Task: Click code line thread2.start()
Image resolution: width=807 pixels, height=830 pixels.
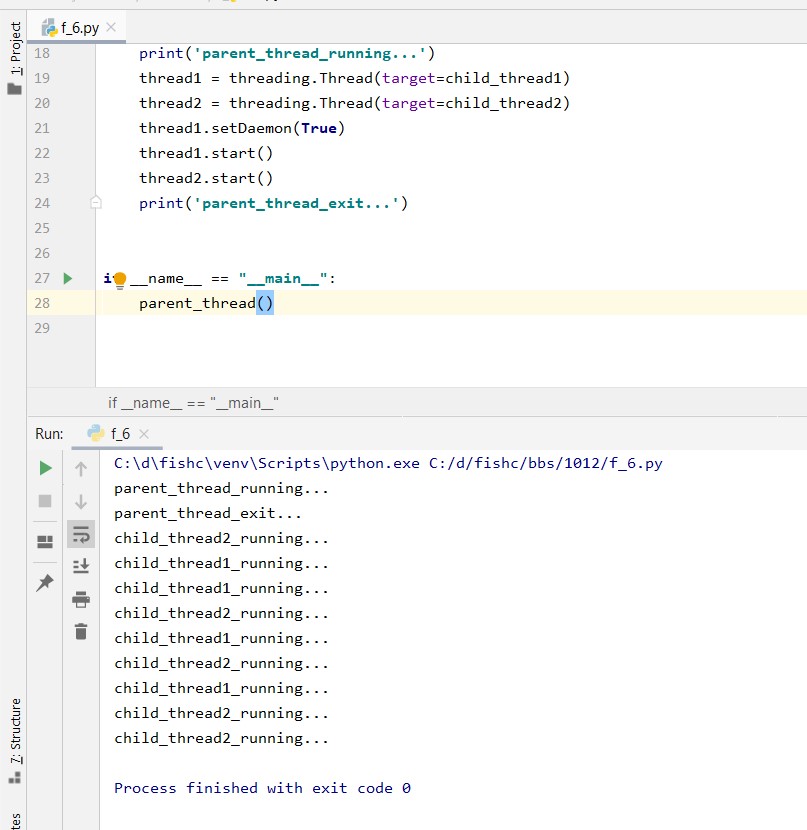Action: tap(206, 178)
